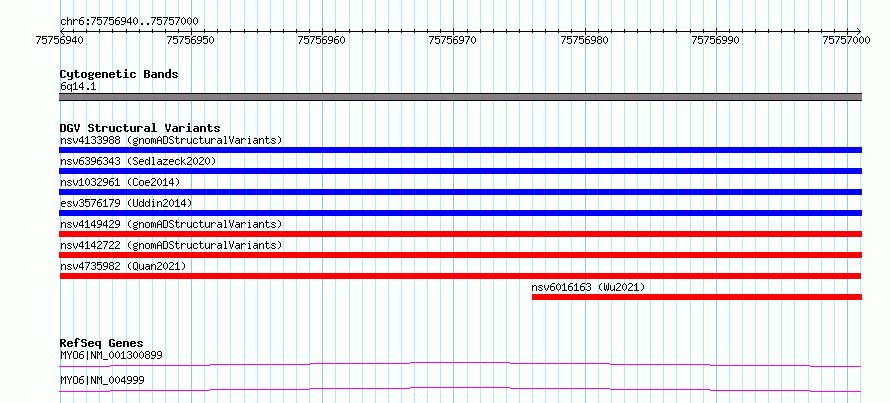Click the short red bar under nsv6016163
Screen dimensions: 890x403
(697, 297)
